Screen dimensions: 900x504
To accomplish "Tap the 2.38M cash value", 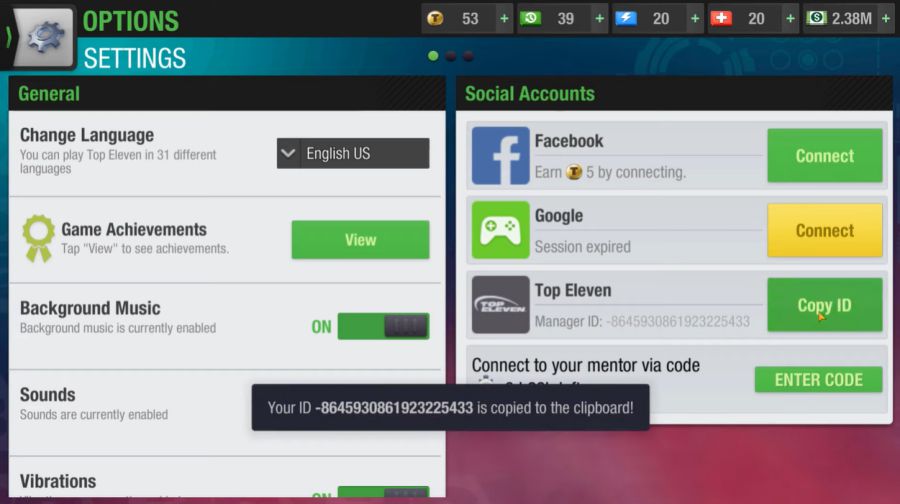I will [852, 19].
